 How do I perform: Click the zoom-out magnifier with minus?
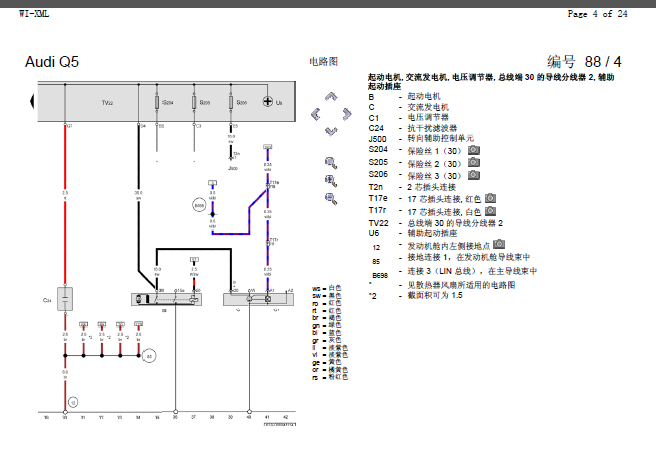click(331, 199)
